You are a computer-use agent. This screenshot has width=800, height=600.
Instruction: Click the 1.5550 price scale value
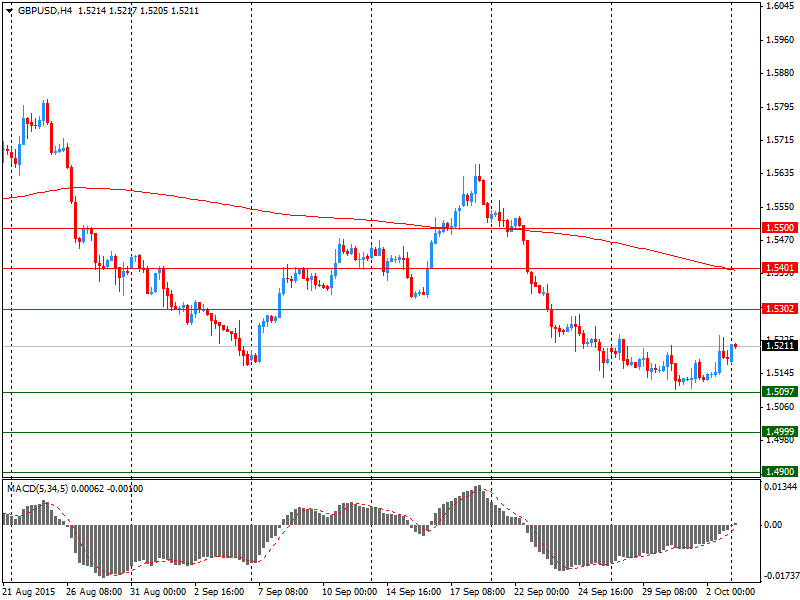pos(781,207)
